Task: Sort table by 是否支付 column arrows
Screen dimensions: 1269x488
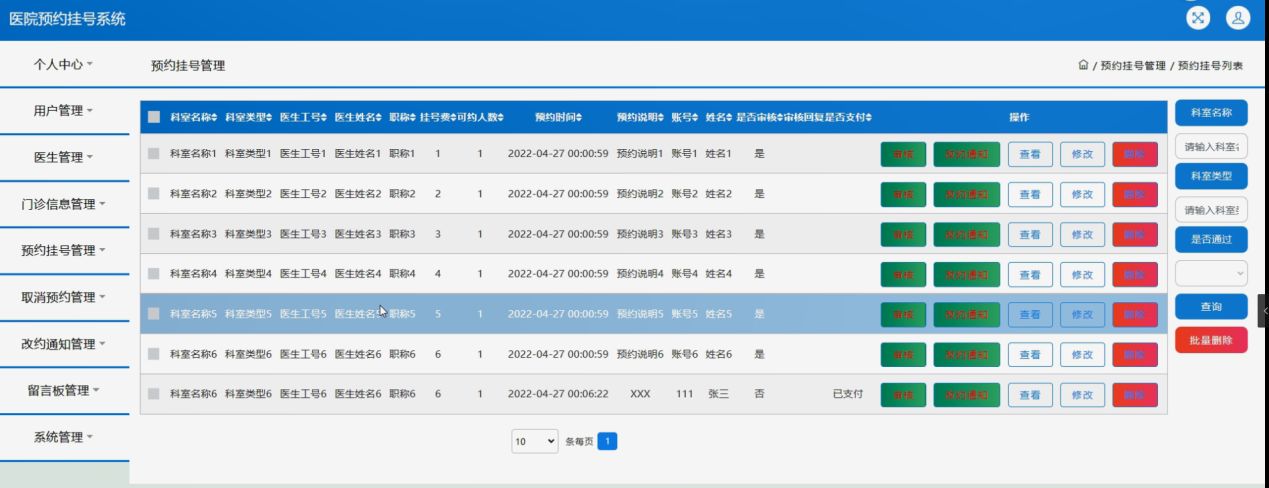Action: tap(868, 117)
